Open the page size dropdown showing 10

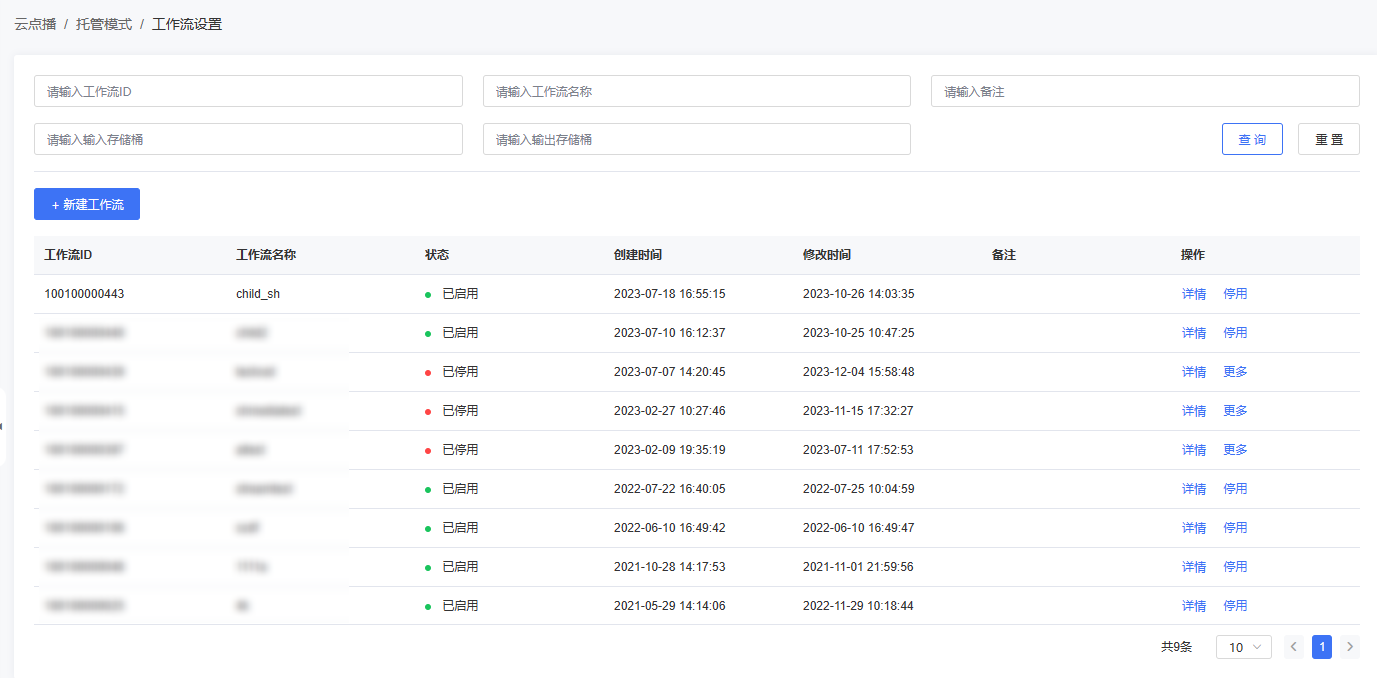(1243, 647)
